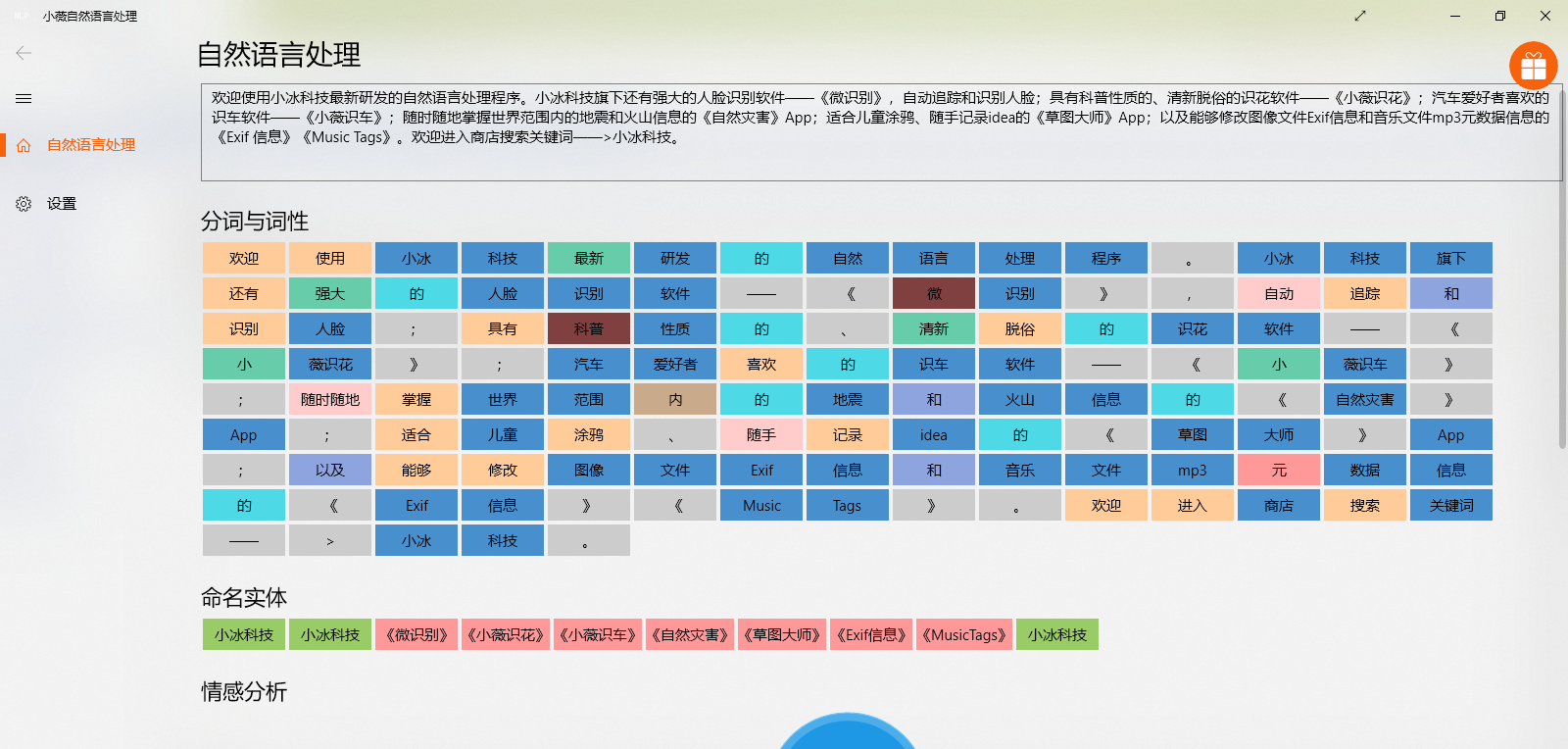Select the 爱好者 word tile
Image resolution: width=1568 pixels, height=749 pixels.
[x=675, y=364]
